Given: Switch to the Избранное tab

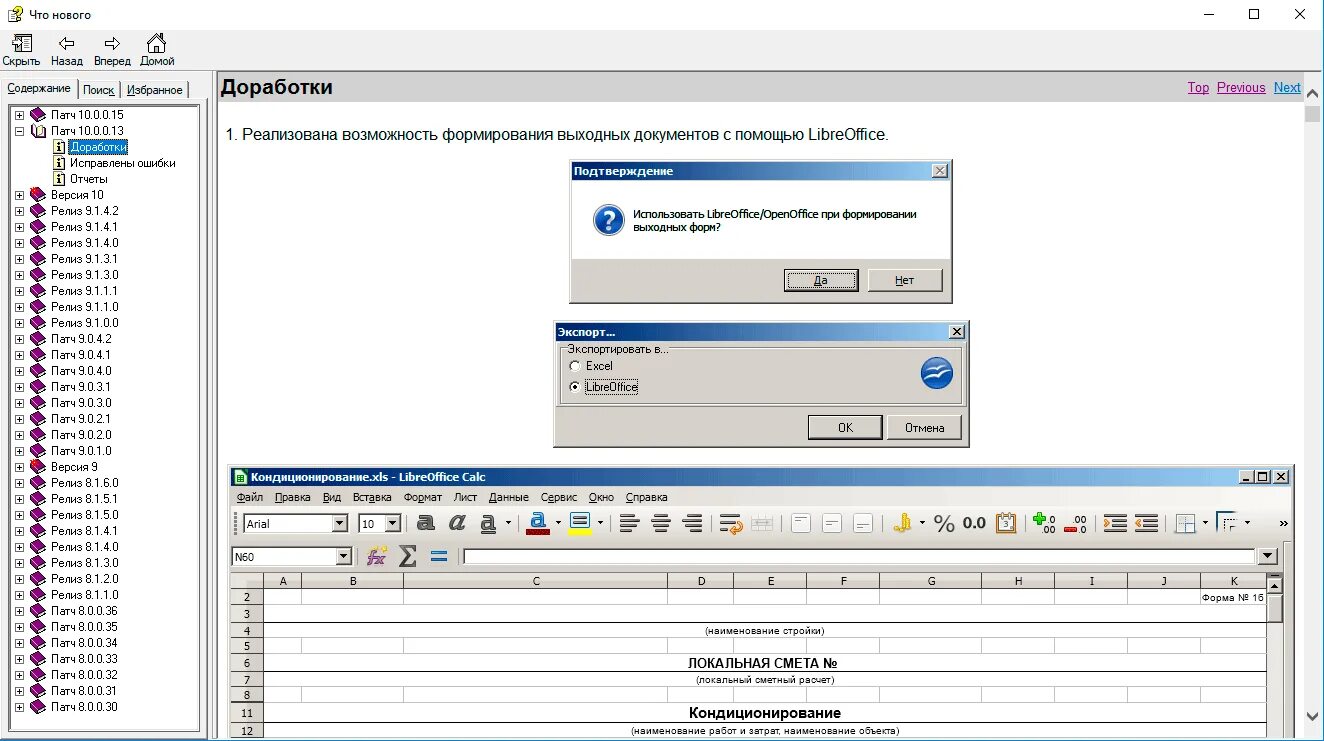Looking at the screenshot, I should pyautogui.click(x=155, y=89).
